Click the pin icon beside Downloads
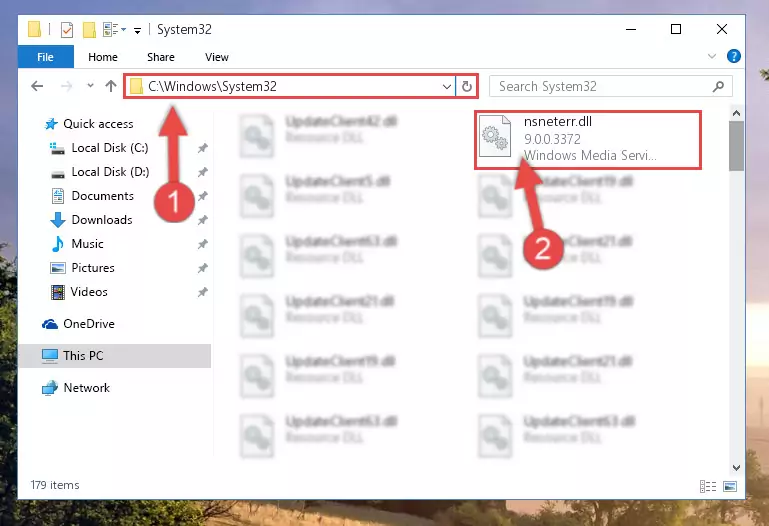This screenshot has width=769, height=526. (202, 220)
